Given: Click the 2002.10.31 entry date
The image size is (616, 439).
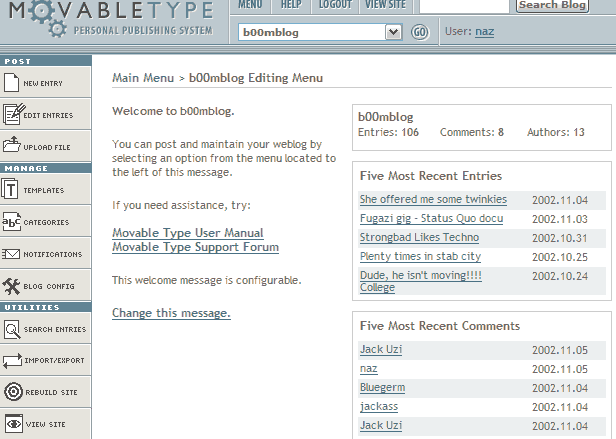Looking at the screenshot, I should (560, 238).
